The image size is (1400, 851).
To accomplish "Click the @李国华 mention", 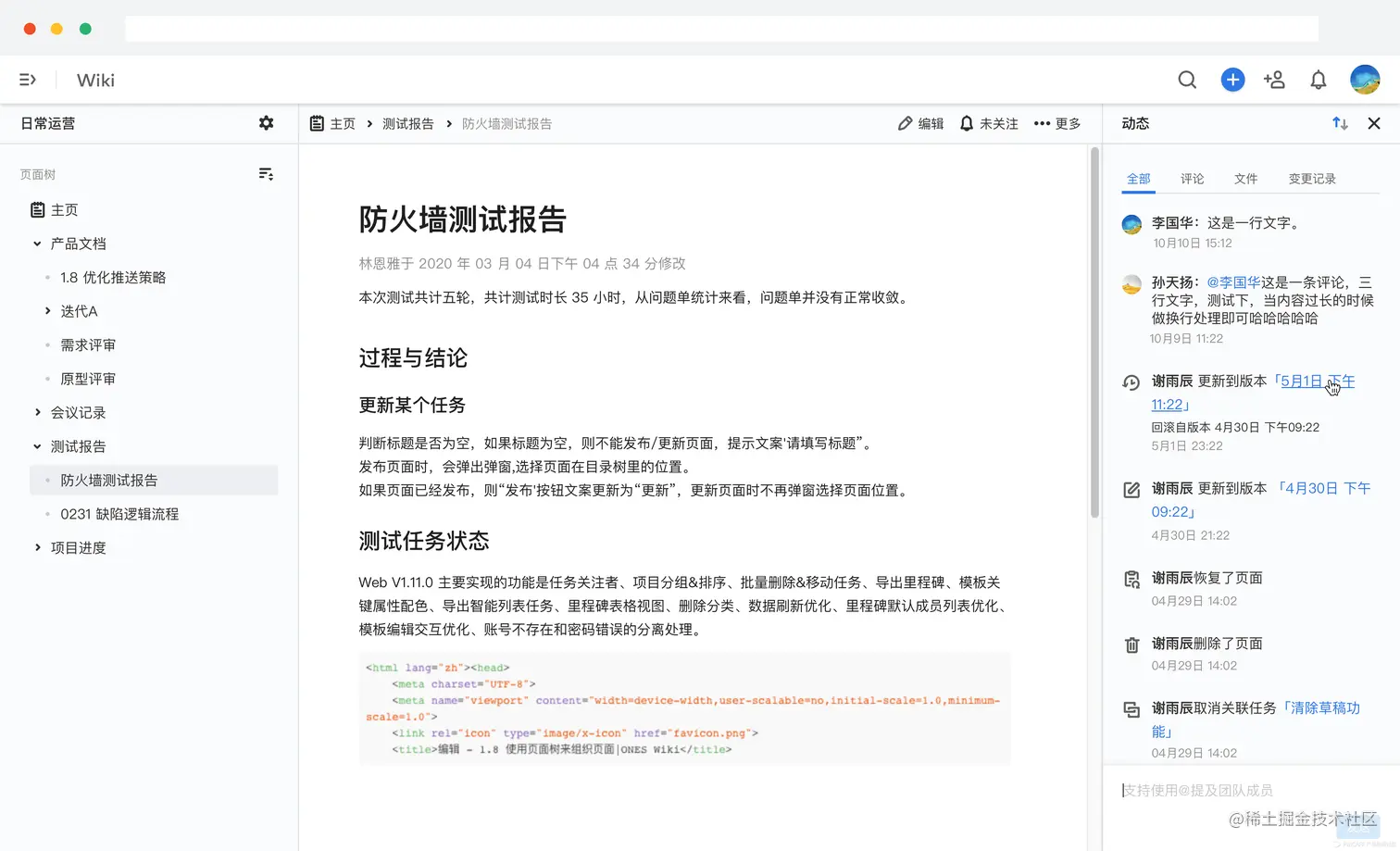I will 1233,282.
